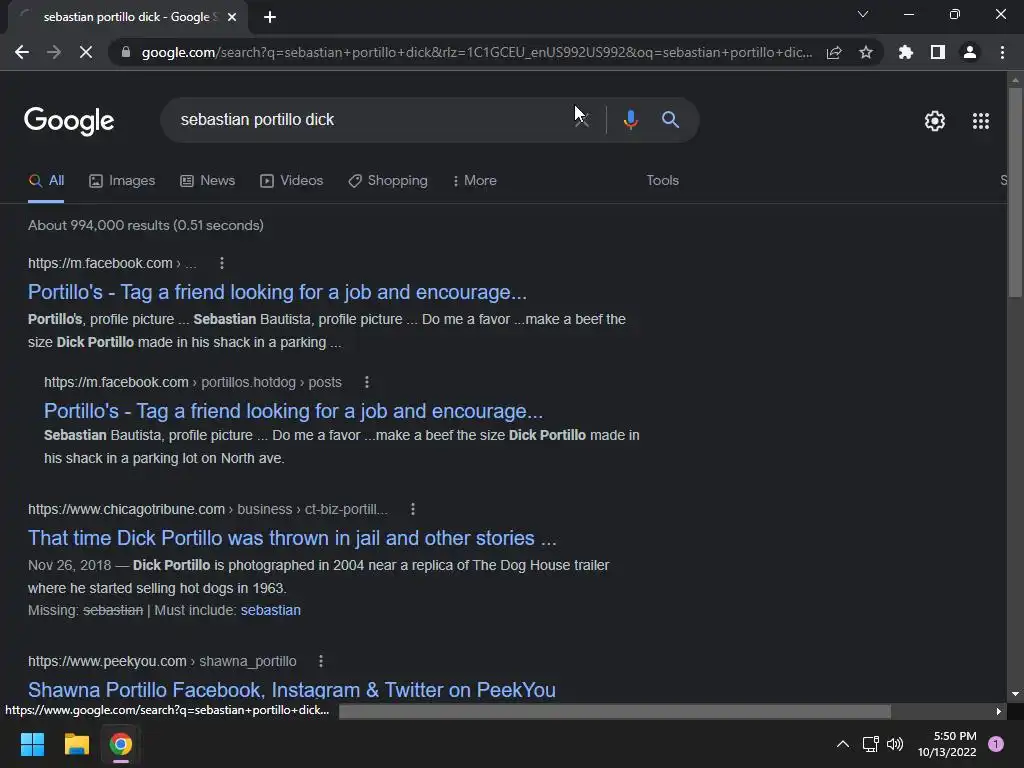Viewport: 1024px width, 768px height.
Task: Switch to Images results tab
Action: [122, 181]
